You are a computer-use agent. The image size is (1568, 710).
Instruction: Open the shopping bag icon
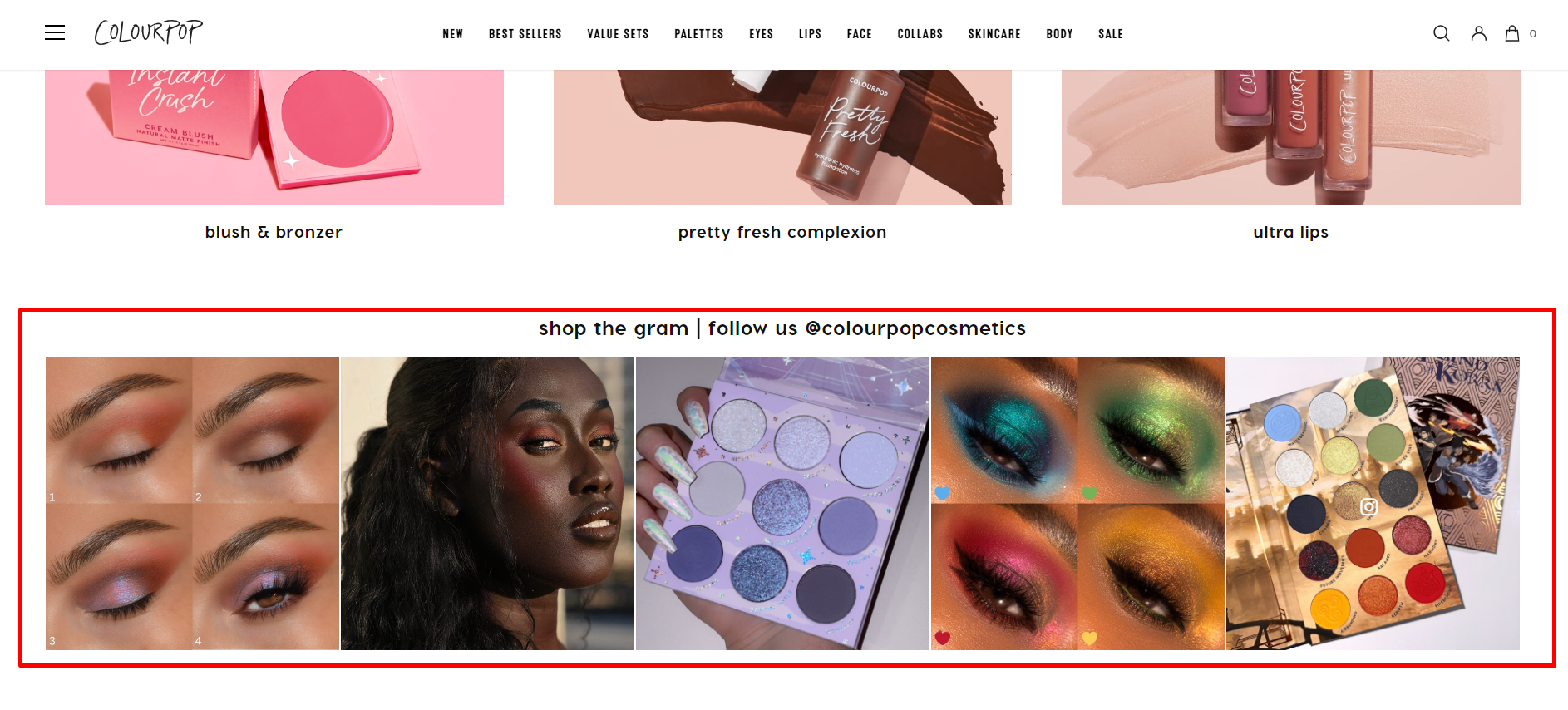tap(1511, 33)
